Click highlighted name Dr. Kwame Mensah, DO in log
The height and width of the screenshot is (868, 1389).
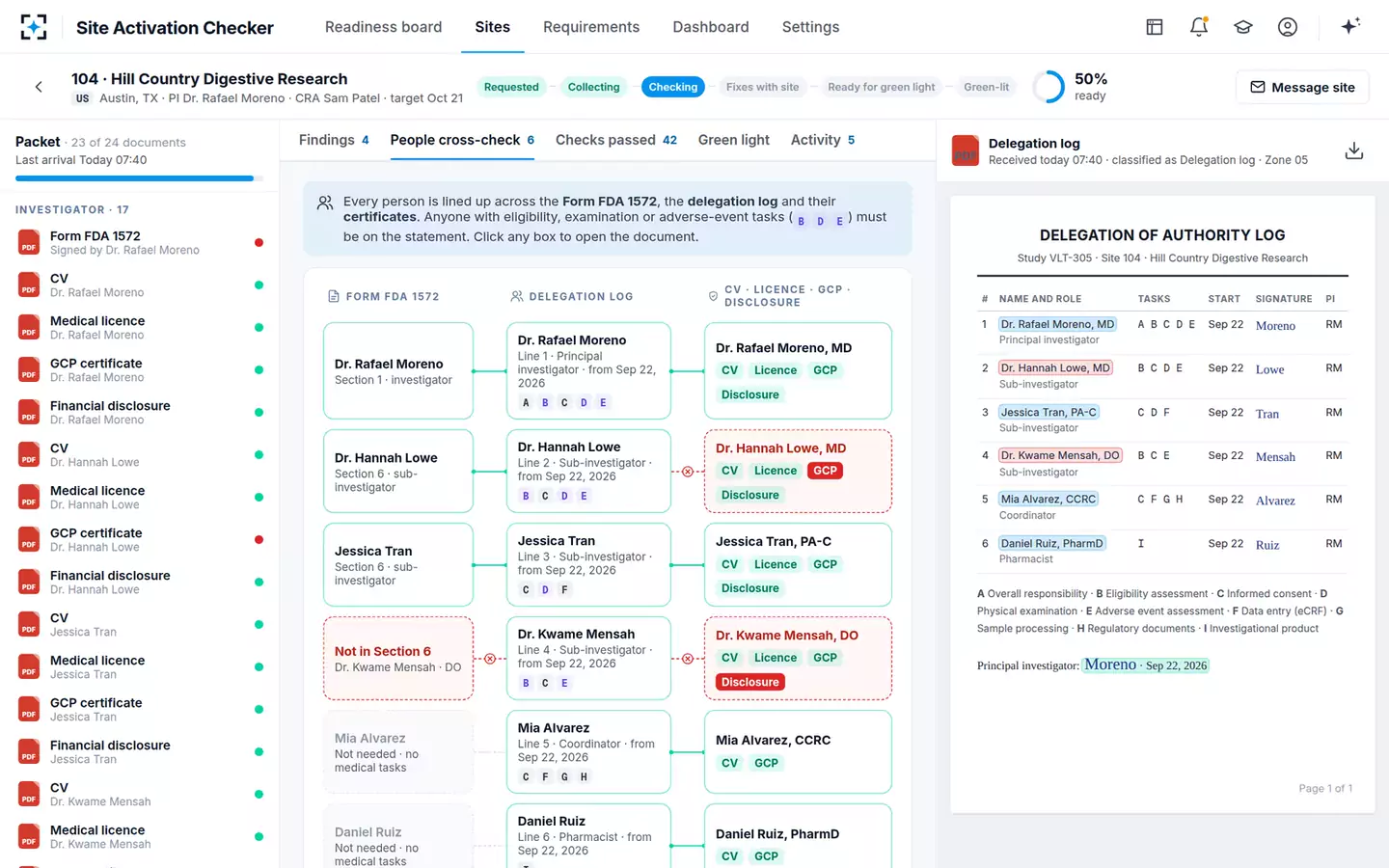click(x=1060, y=455)
